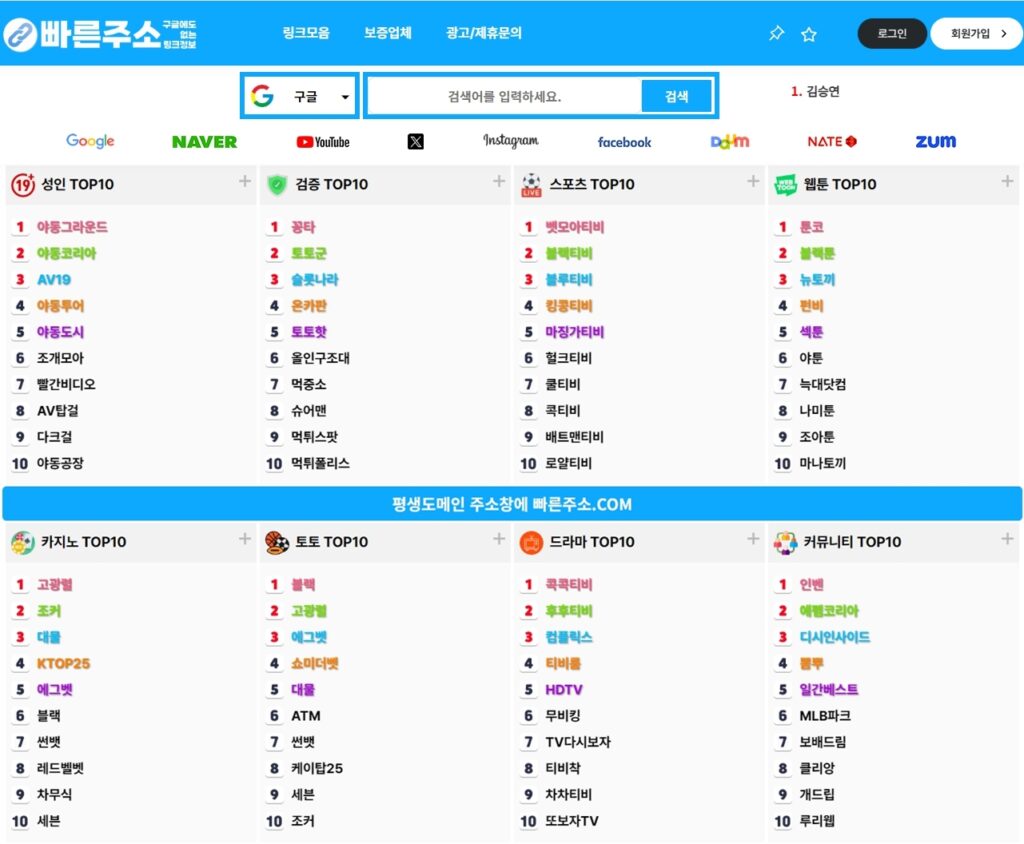
Task: Open the Google logo shortcut
Action: click(x=90, y=141)
